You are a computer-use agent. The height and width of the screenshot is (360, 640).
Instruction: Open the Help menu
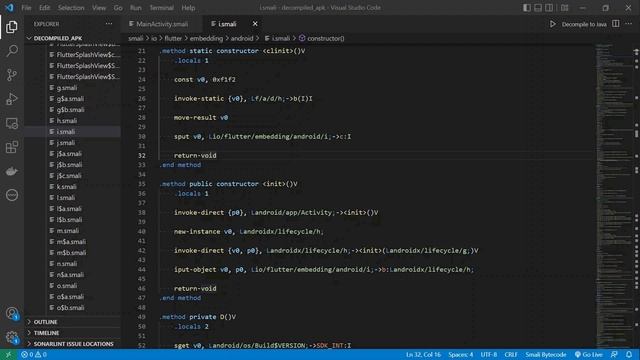click(x=188, y=8)
